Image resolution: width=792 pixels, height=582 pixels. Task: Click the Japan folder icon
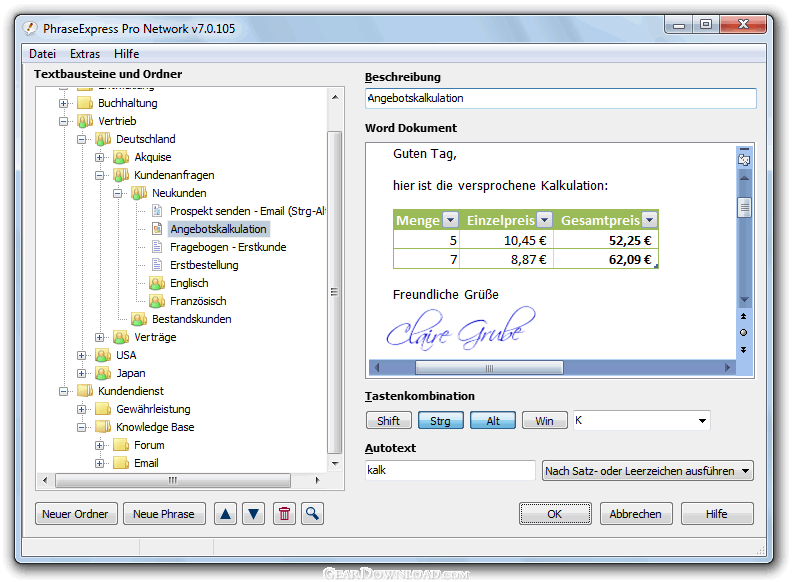coord(103,373)
